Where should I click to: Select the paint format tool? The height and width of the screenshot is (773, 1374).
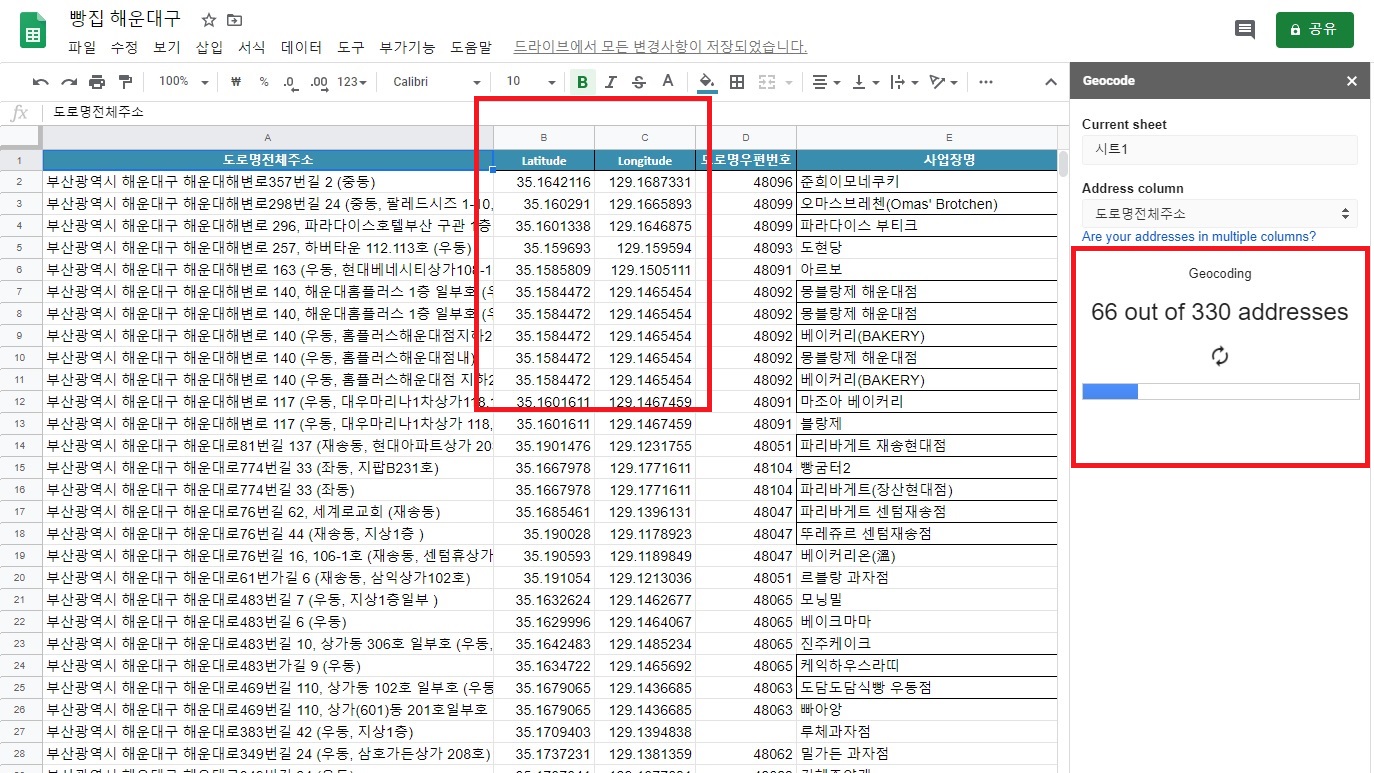tap(125, 82)
